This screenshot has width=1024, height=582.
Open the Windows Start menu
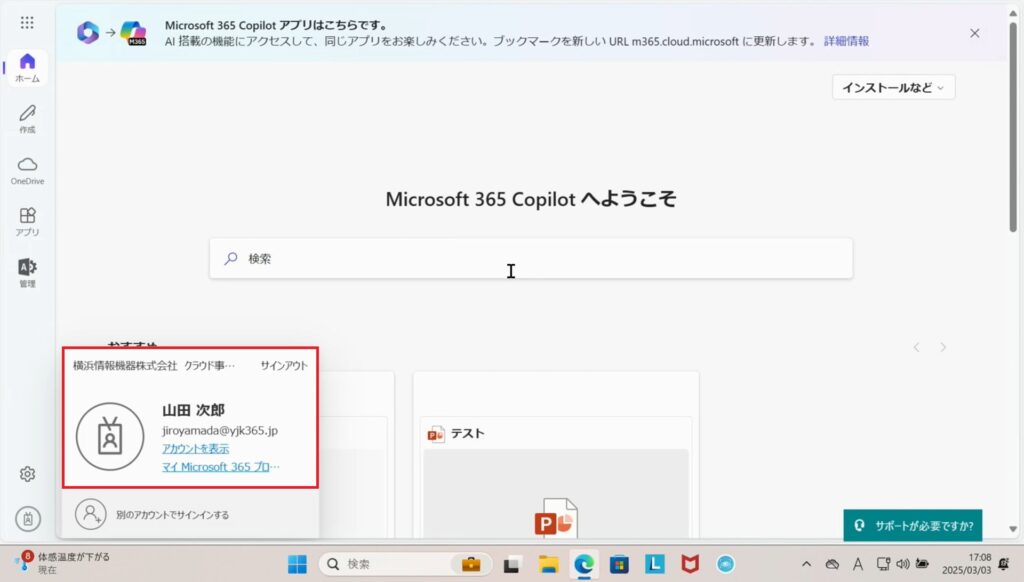pos(297,564)
